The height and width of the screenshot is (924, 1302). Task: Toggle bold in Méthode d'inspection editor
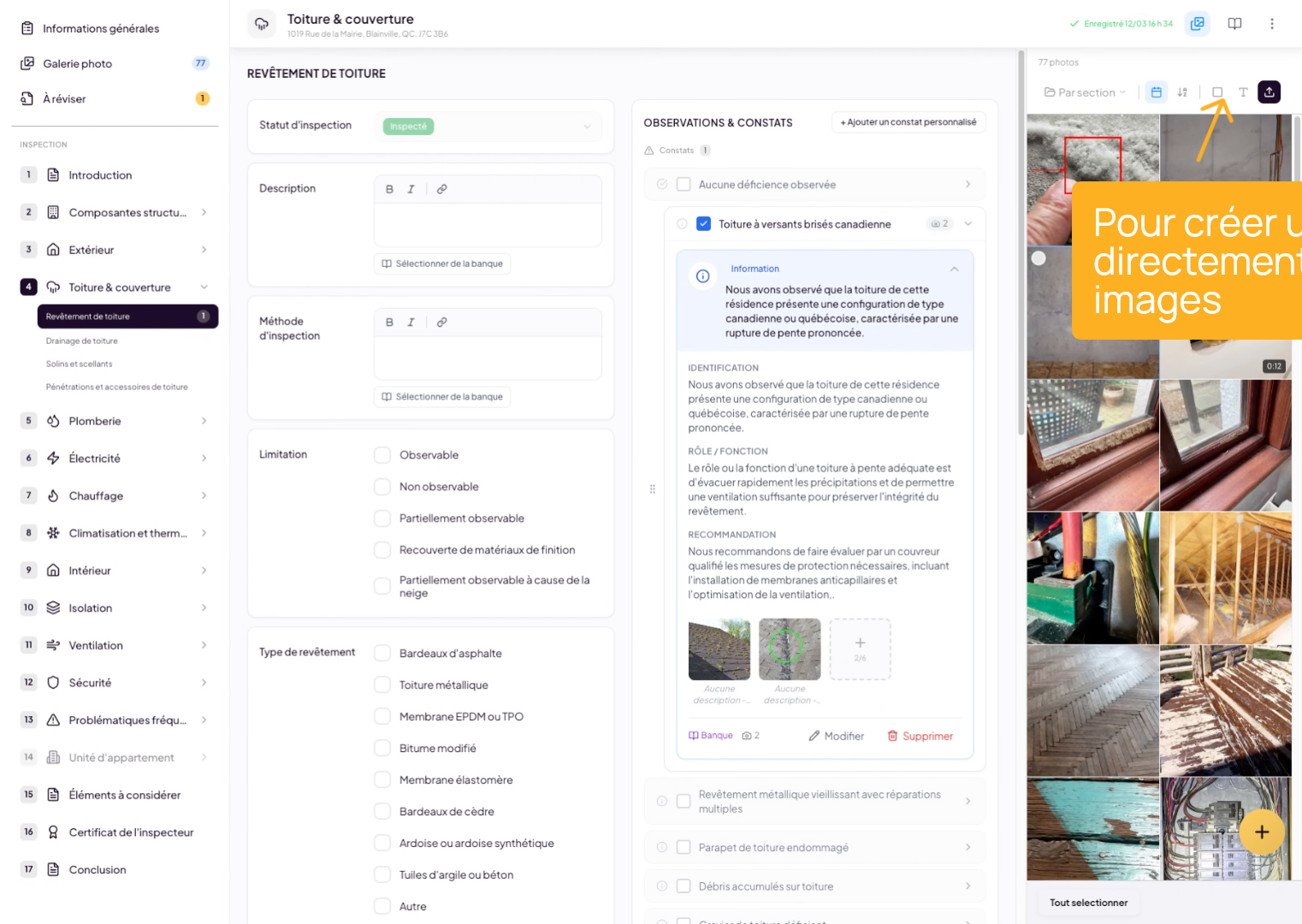pyautogui.click(x=389, y=323)
